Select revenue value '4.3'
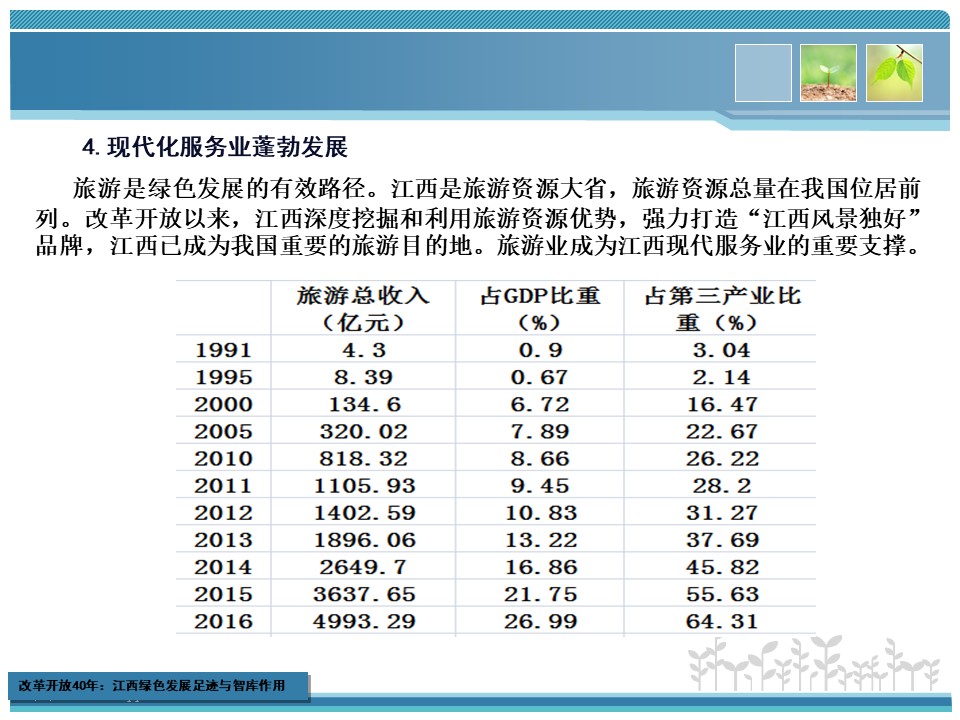This screenshot has height=720, width=960. (364, 350)
